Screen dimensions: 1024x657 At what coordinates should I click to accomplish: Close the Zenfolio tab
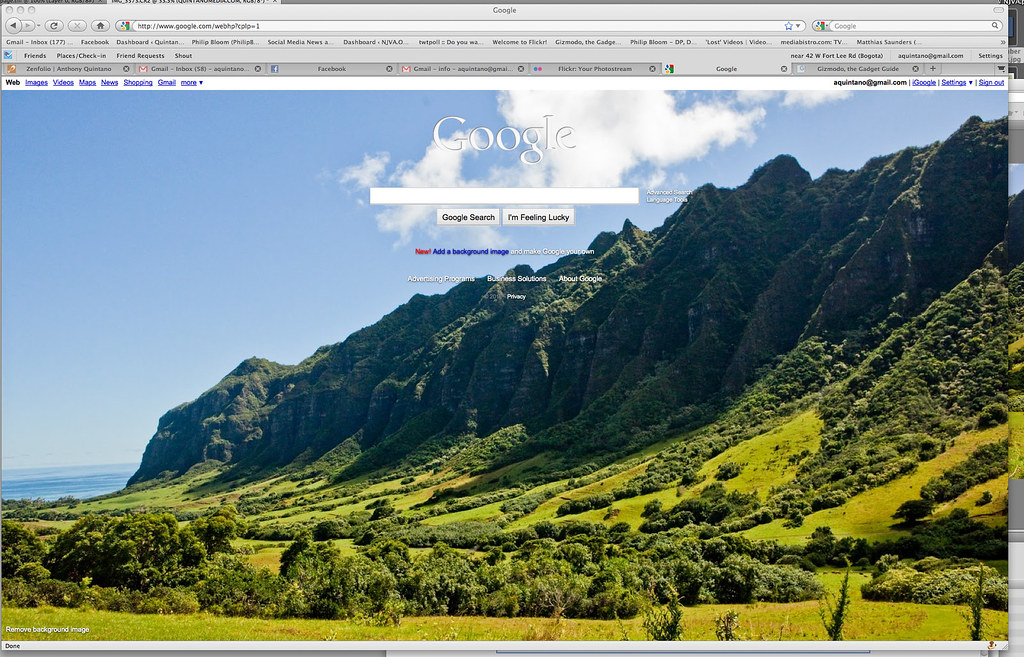point(125,69)
